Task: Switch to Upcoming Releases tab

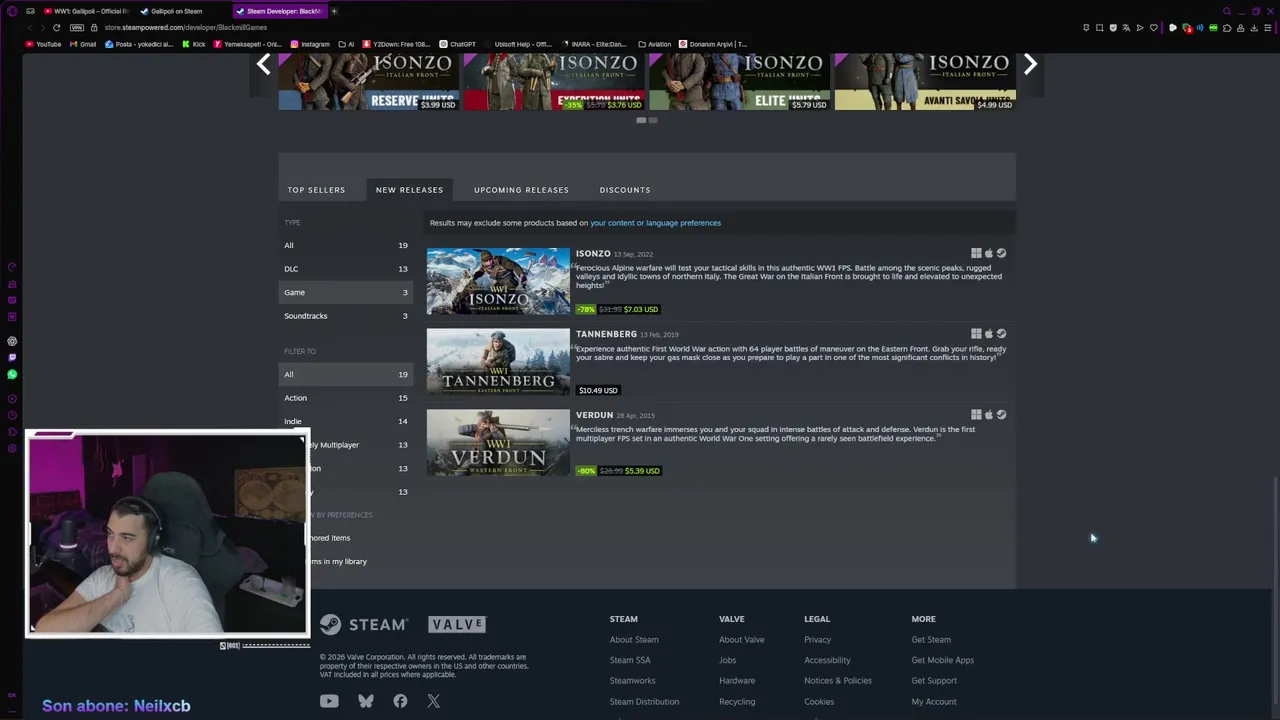Action: 521,190
